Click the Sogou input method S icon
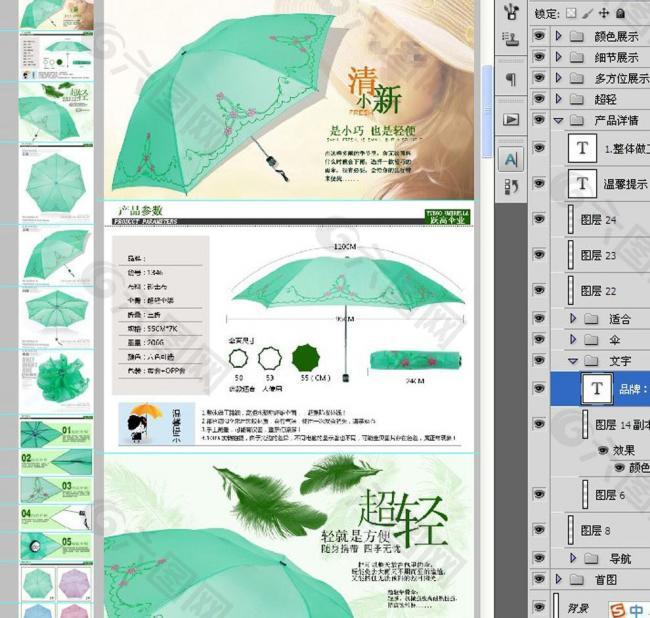The height and width of the screenshot is (618, 650). pos(618,610)
